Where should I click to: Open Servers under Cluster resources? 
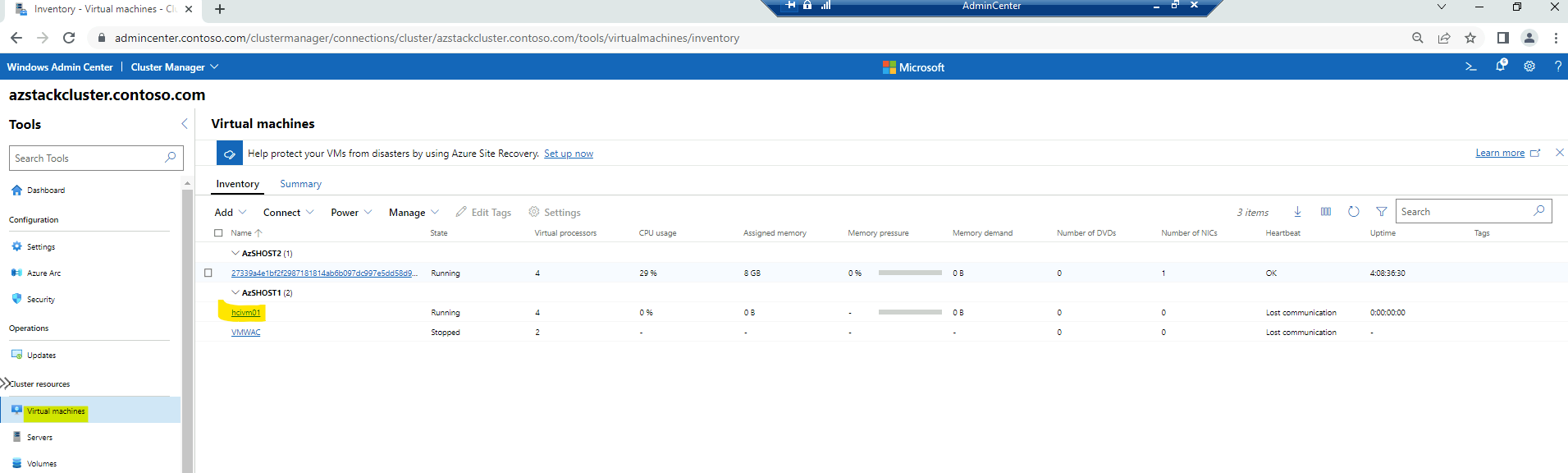point(39,437)
